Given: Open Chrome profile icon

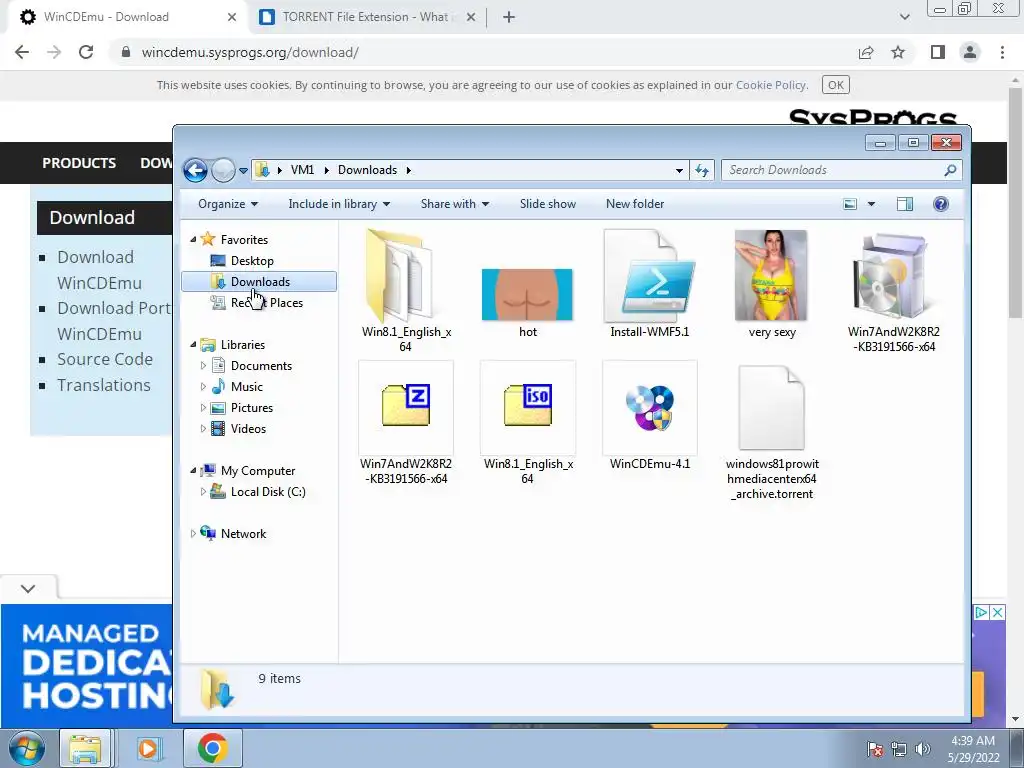Looking at the screenshot, I should tap(970, 52).
